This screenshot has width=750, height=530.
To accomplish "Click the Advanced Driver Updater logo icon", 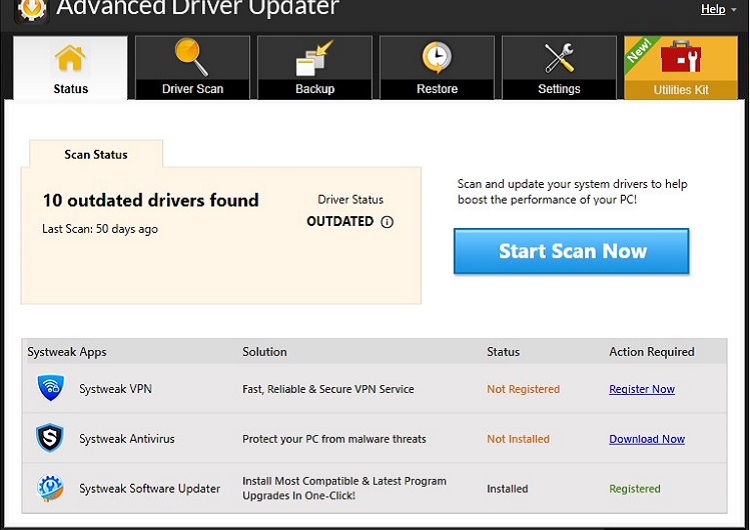I will click(32, 8).
